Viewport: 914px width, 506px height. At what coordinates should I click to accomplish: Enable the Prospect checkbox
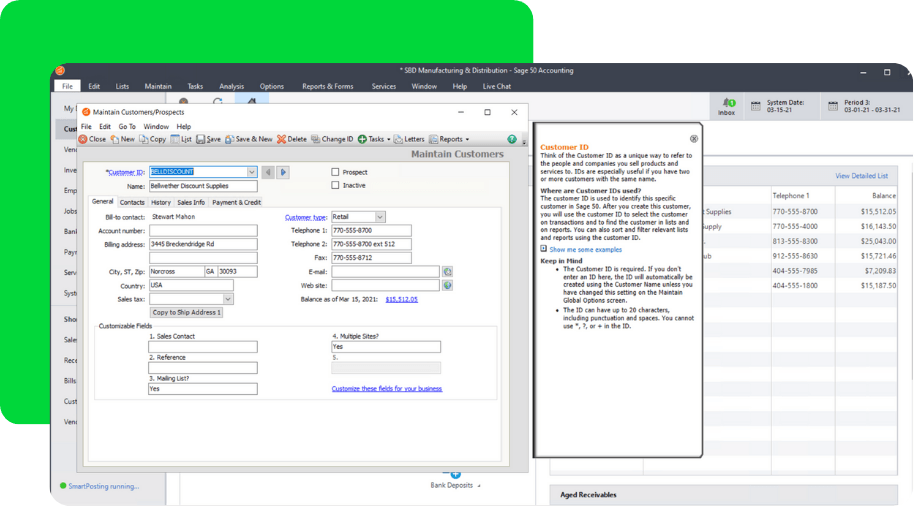[335, 172]
